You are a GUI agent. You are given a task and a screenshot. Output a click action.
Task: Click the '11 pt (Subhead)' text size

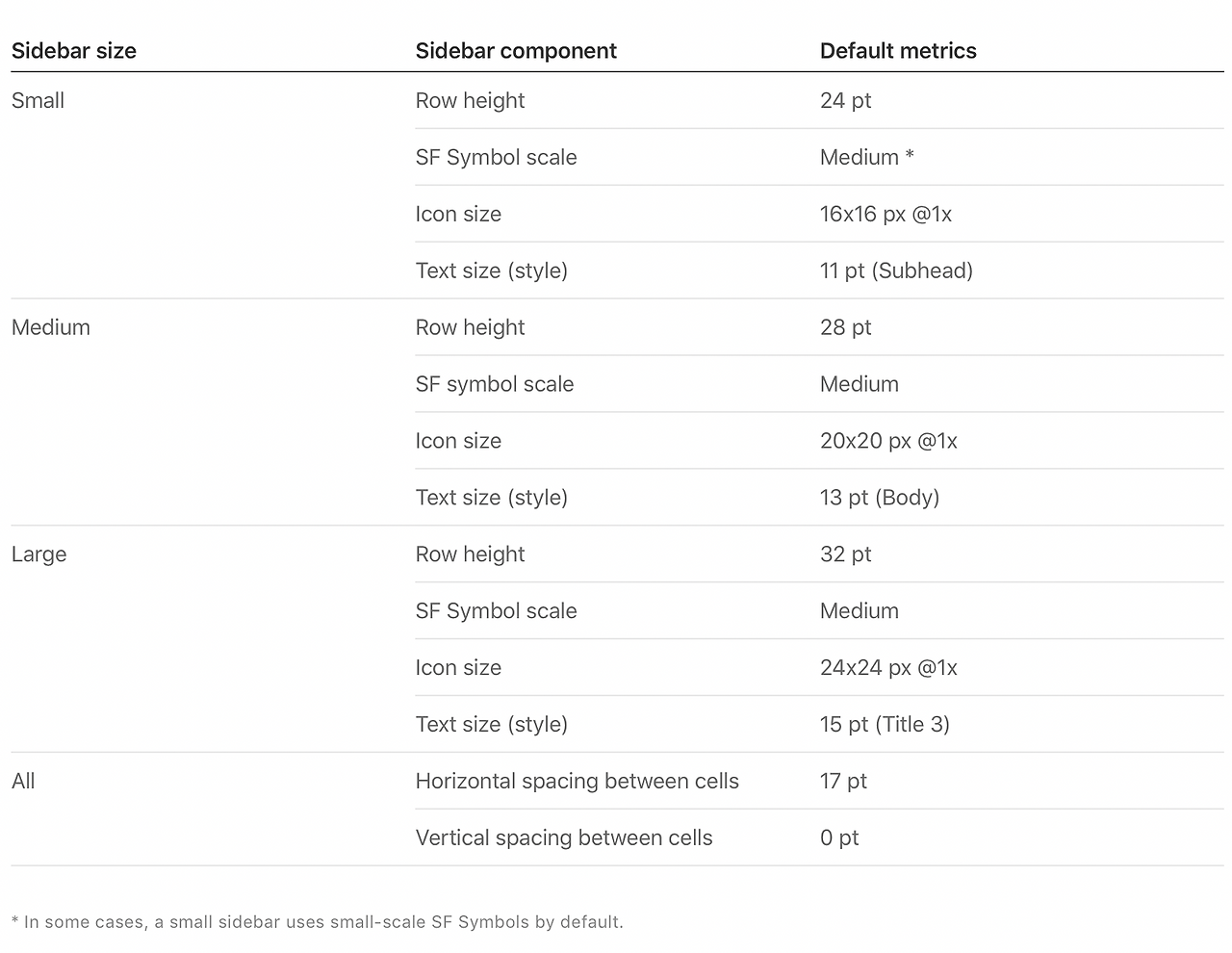pyautogui.click(x=897, y=270)
